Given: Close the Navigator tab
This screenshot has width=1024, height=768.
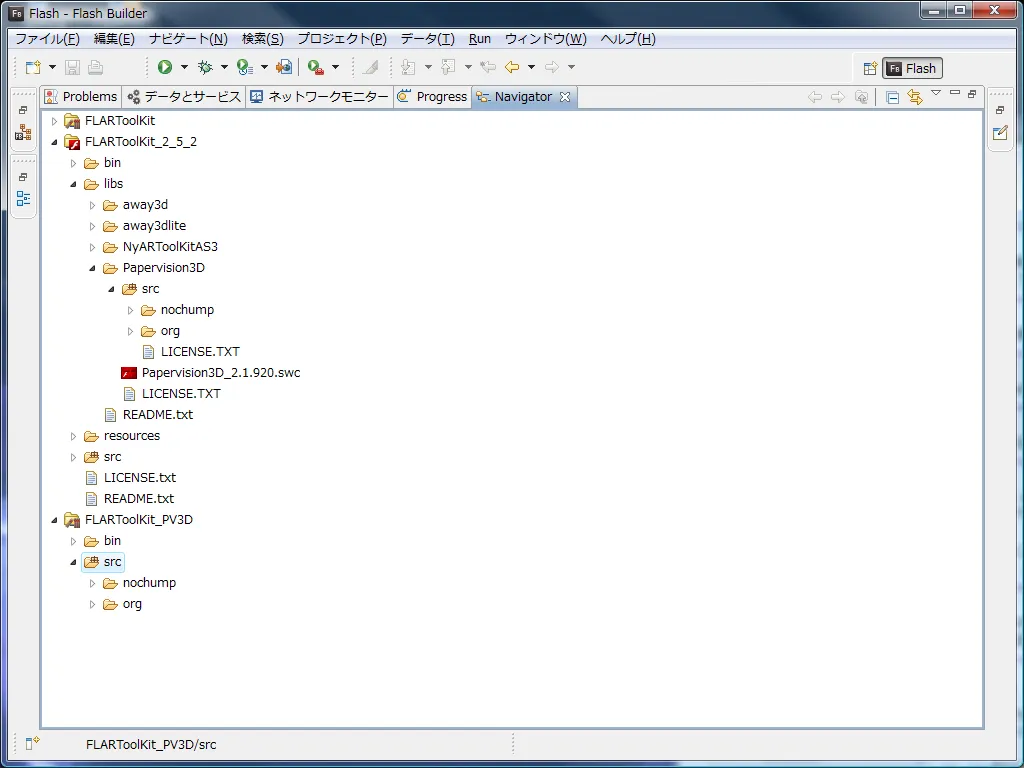Looking at the screenshot, I should click(565, 97).
